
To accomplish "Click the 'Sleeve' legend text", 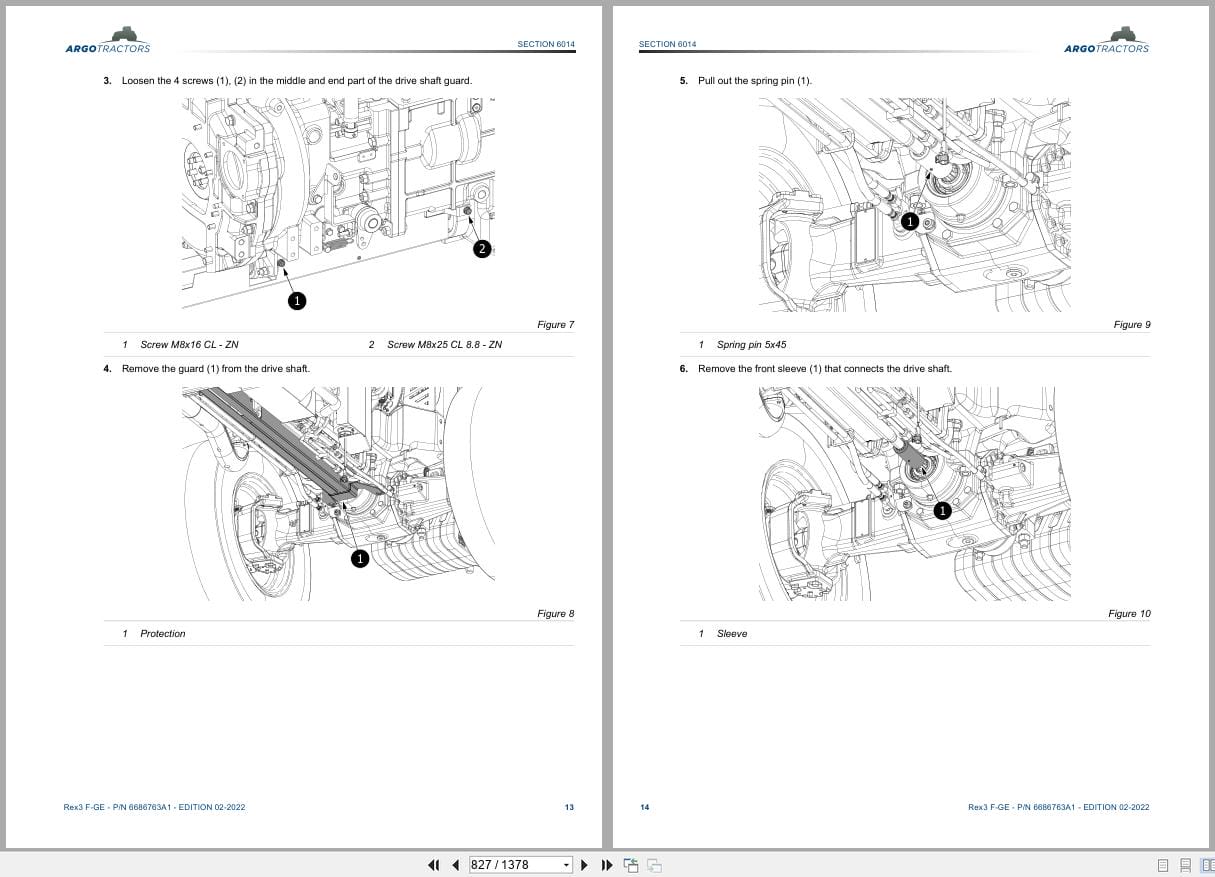I will (x=732, y=634).
